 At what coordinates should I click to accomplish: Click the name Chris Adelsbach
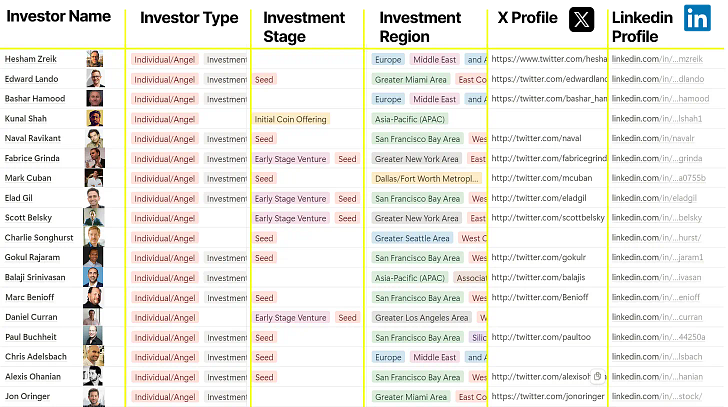[36, 356]
